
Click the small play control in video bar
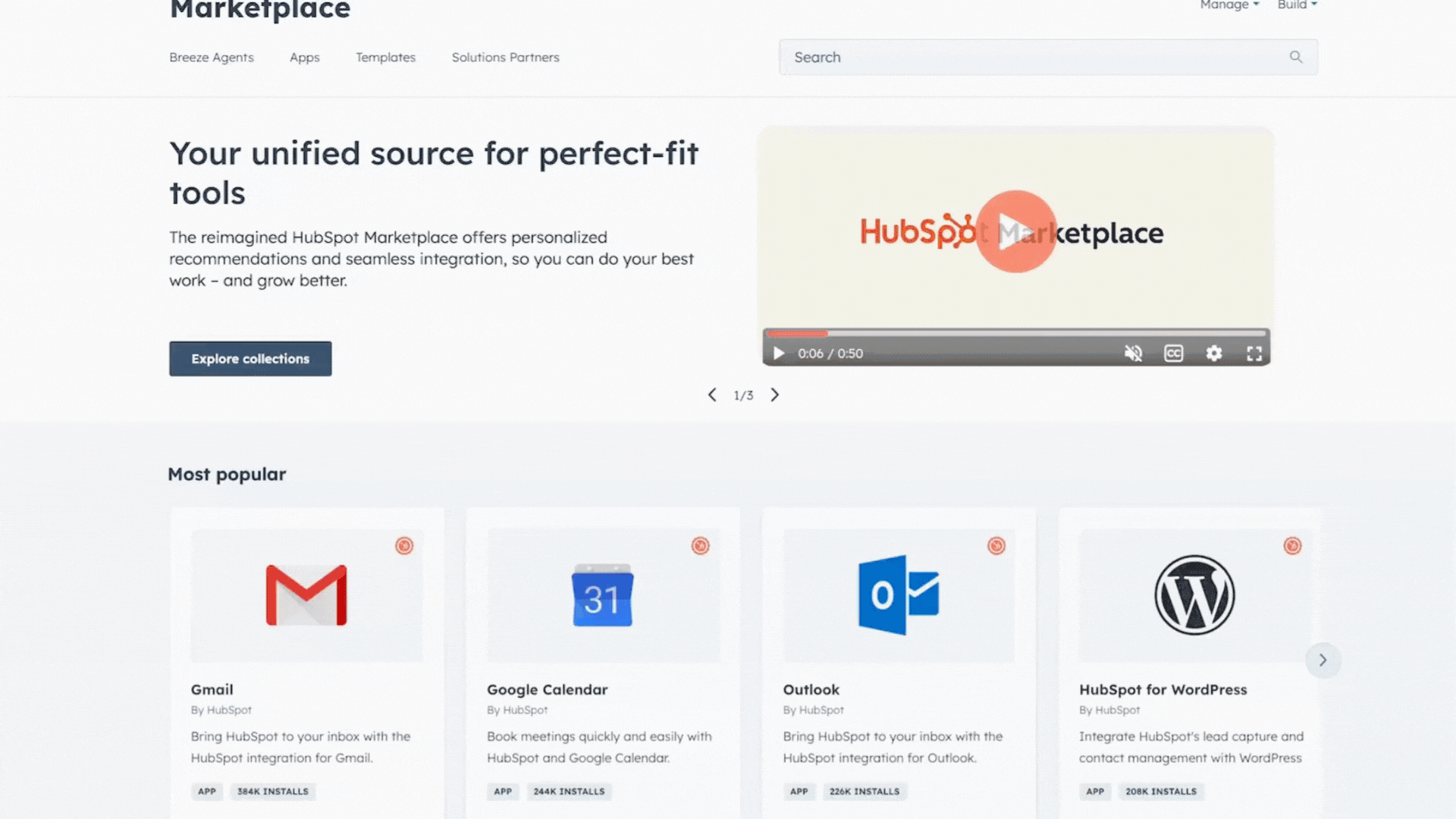tap(778, 353)
